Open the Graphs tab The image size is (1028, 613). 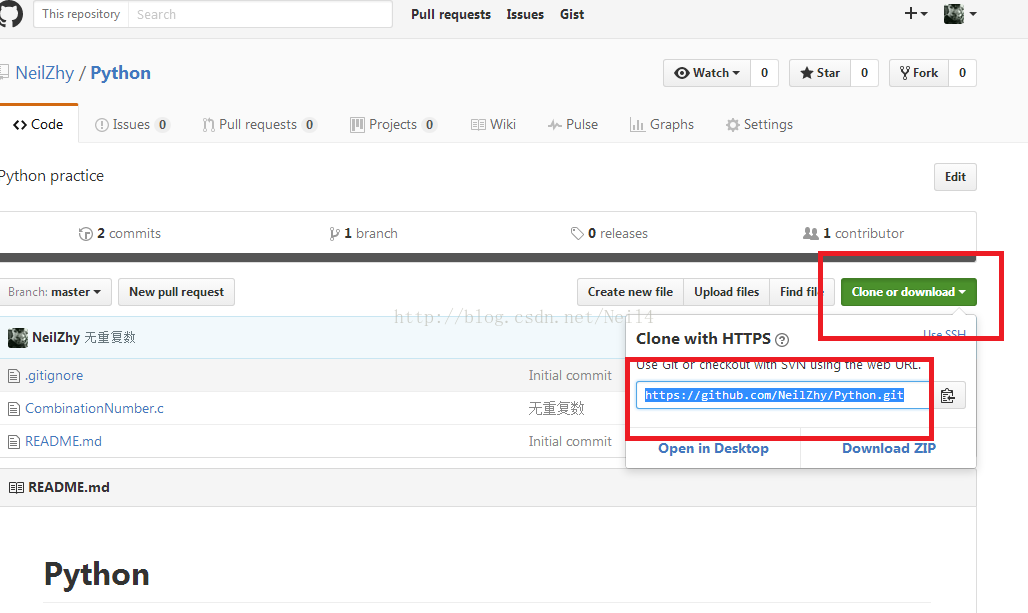pyautogui.click(x=662, y=125)
